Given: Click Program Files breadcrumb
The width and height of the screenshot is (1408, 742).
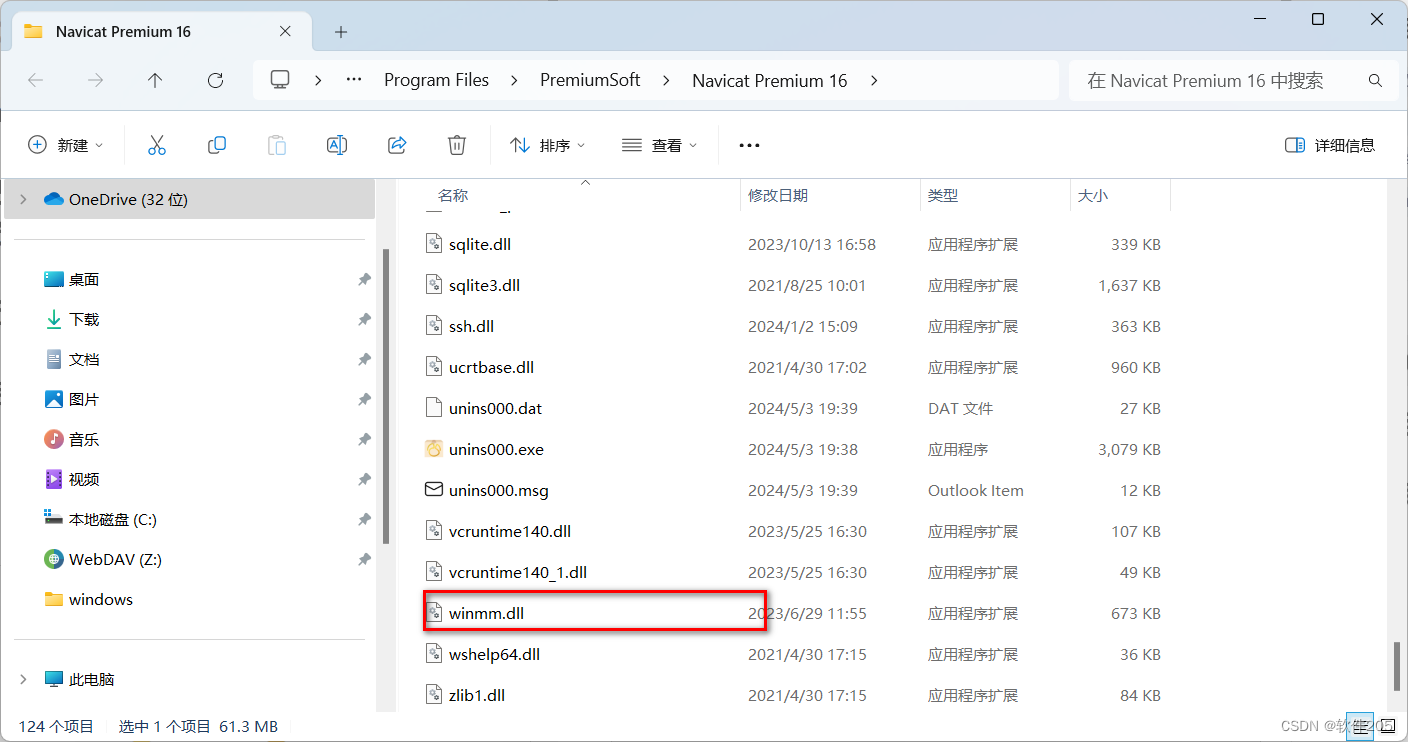Looking at the screenshot, I should 437,80.
